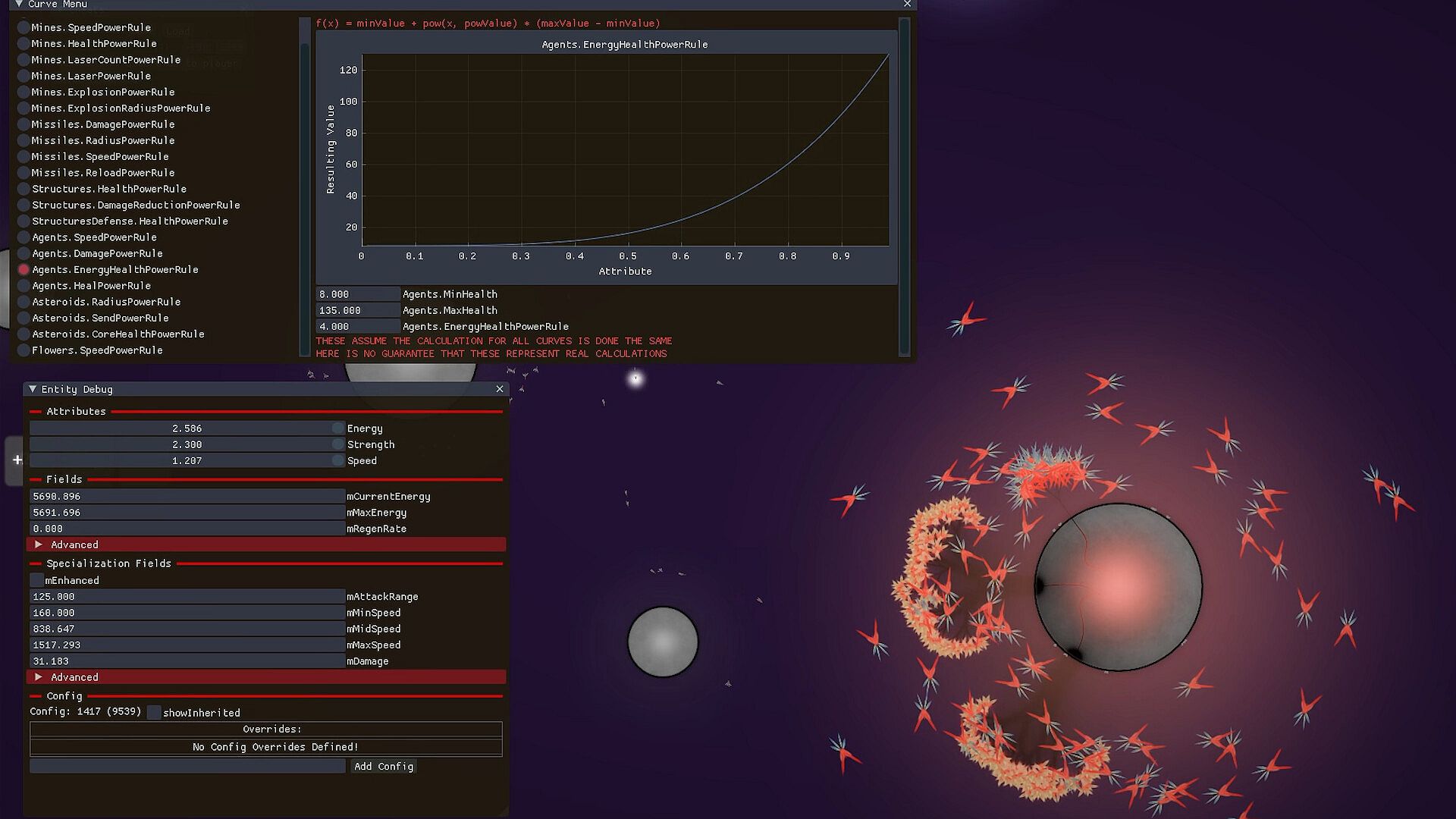The width and height of the screenshot is (1456, 819).
Task: Click the mMidSpeed value field
Action: pos(187,629)
